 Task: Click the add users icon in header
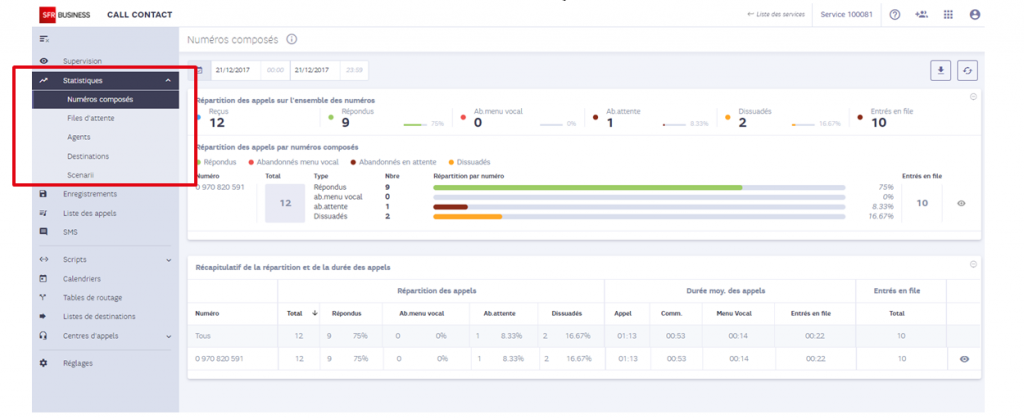pos(921,14)
